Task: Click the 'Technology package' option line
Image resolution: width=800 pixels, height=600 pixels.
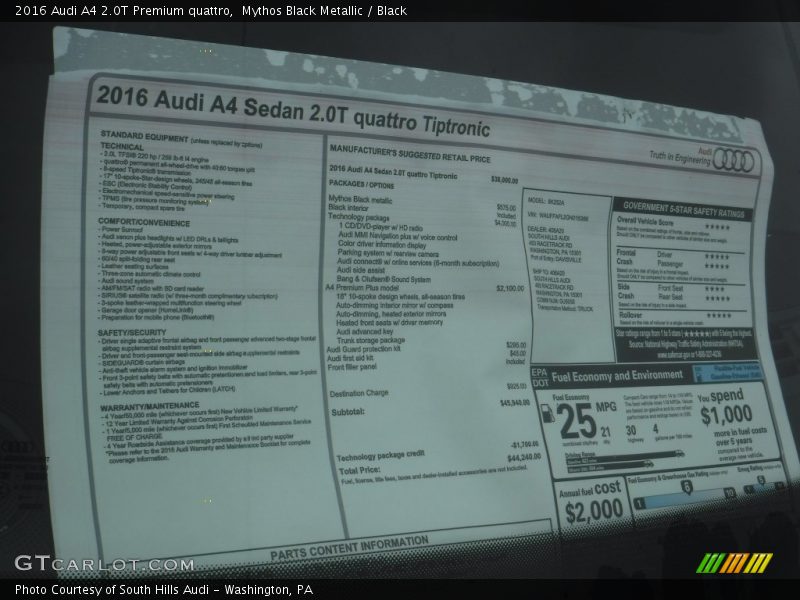Action: coord(359,217)
